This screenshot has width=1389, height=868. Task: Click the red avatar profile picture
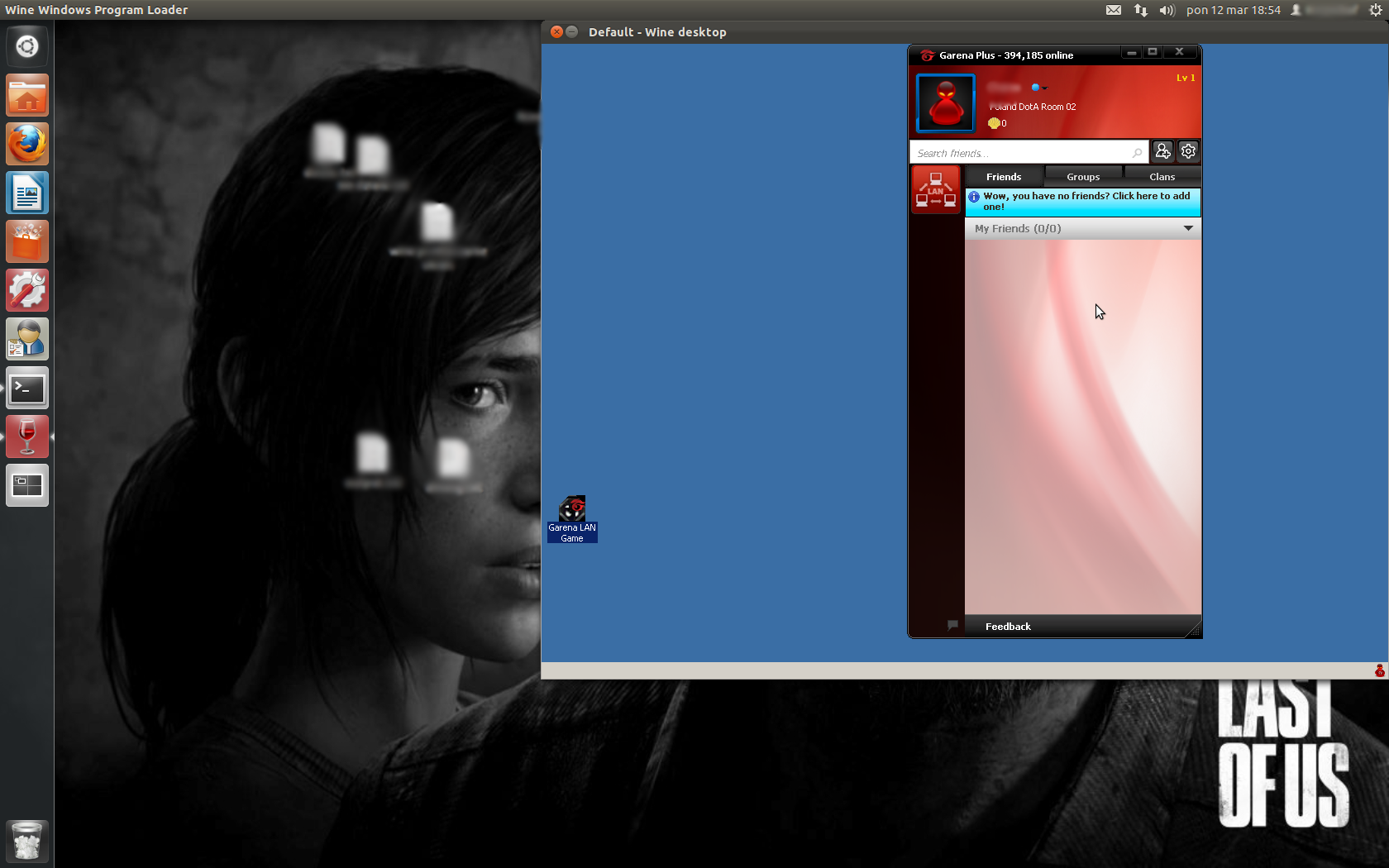(x=946, y=103)
